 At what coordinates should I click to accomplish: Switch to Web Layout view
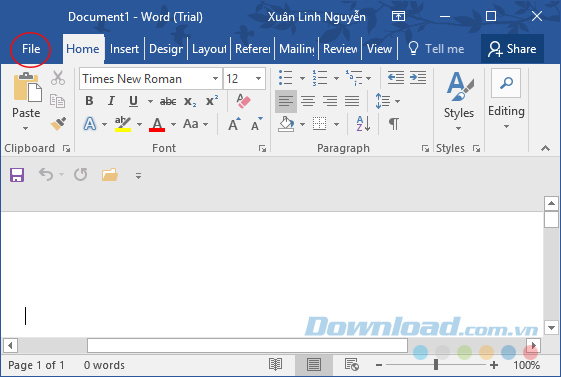[x=352, y=364]
